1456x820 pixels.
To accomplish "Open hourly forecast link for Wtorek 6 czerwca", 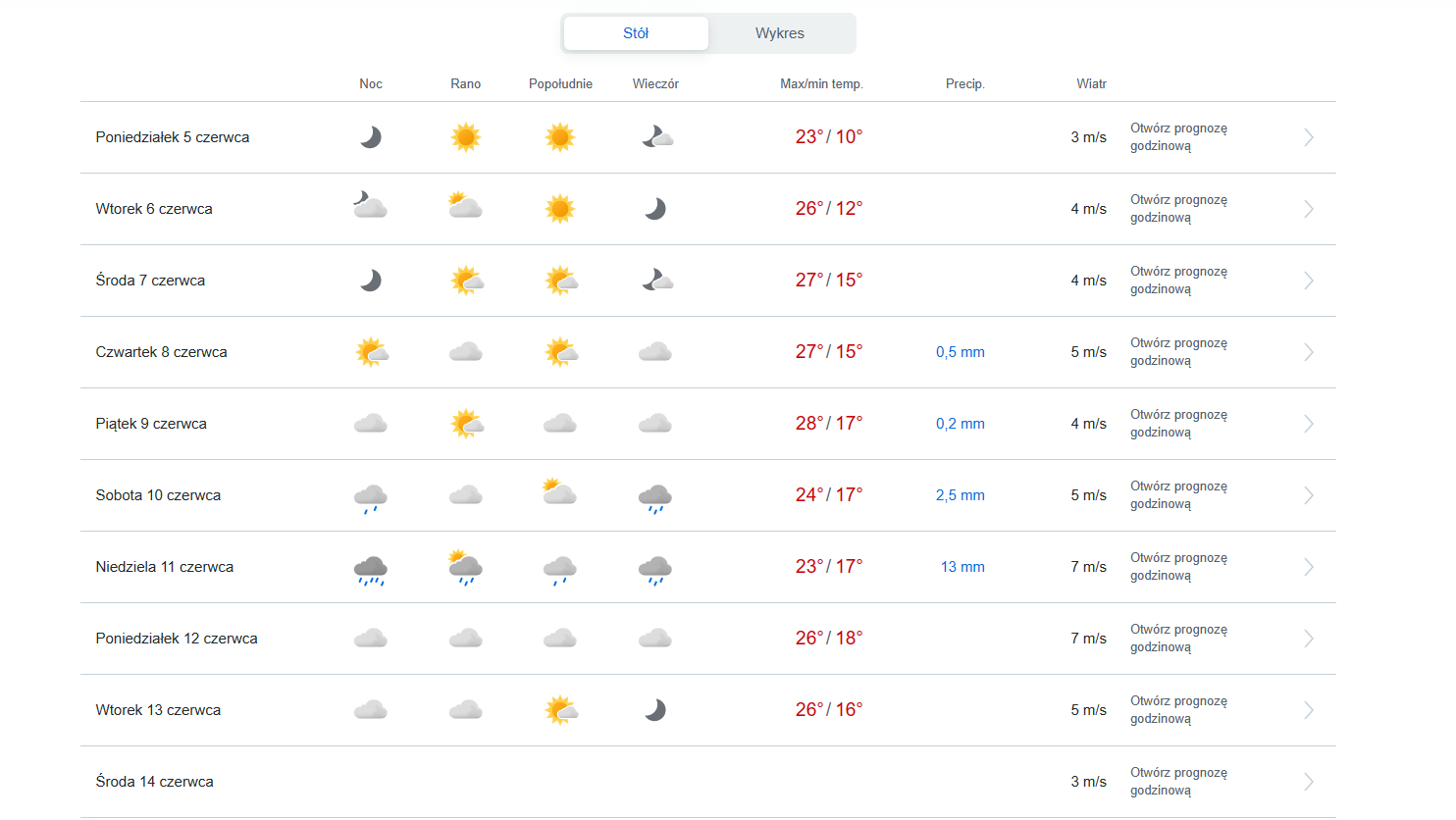I will point(1178,209).
